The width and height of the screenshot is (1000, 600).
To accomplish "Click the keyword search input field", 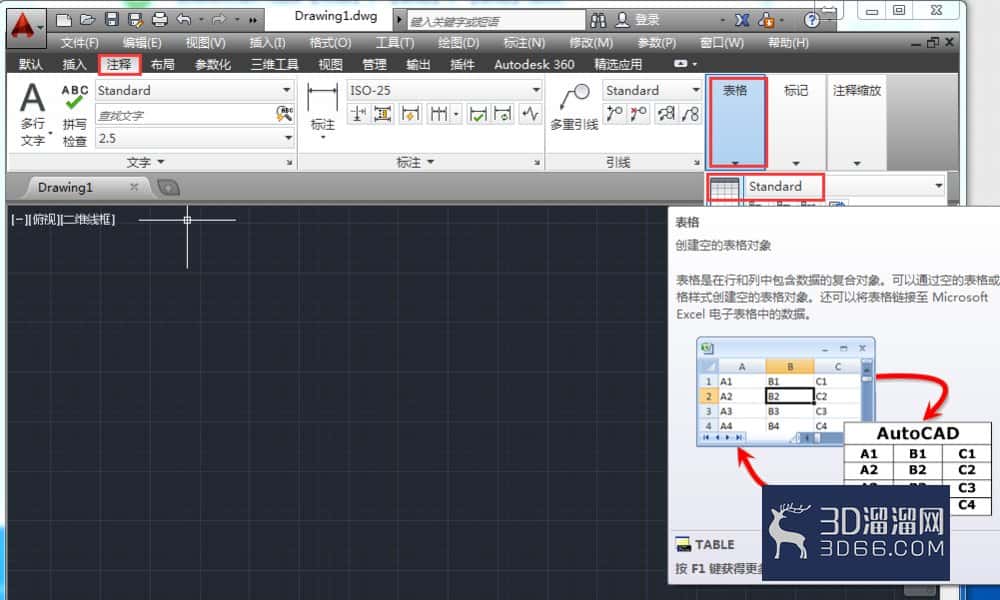I will coord(496,21).
